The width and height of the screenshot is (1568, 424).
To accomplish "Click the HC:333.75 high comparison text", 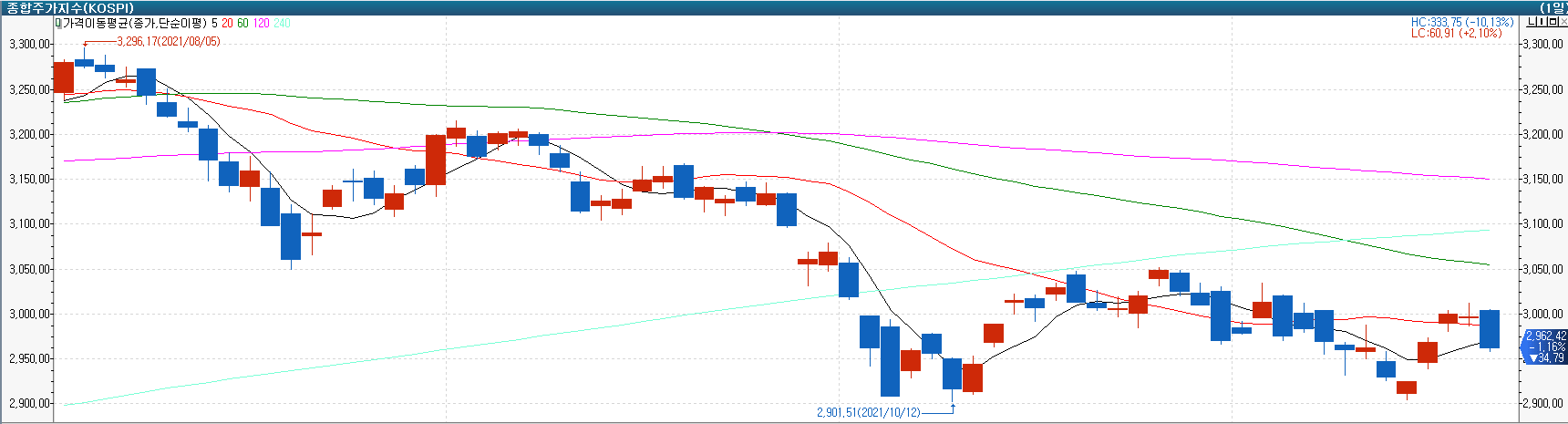I will click(1462, 22).
